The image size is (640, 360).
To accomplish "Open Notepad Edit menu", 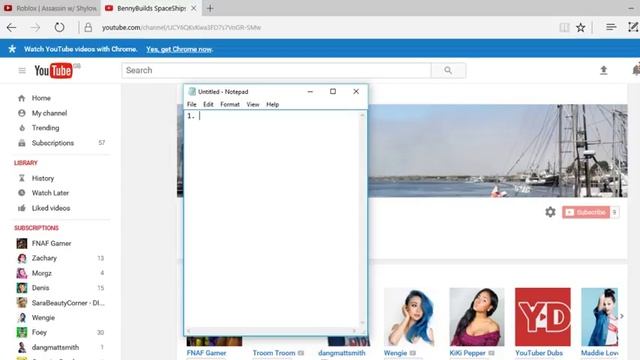I will 208,104.
